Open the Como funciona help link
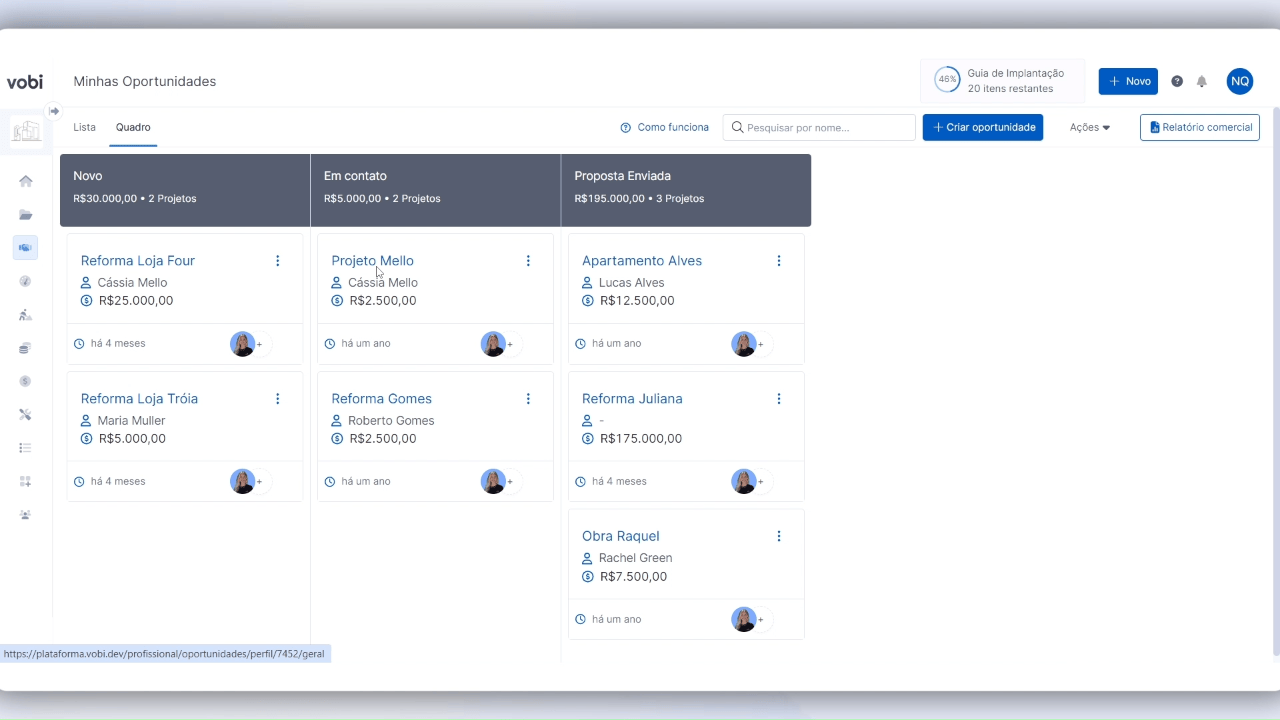This screenshot has width=1280, height=720. point(665,127)
